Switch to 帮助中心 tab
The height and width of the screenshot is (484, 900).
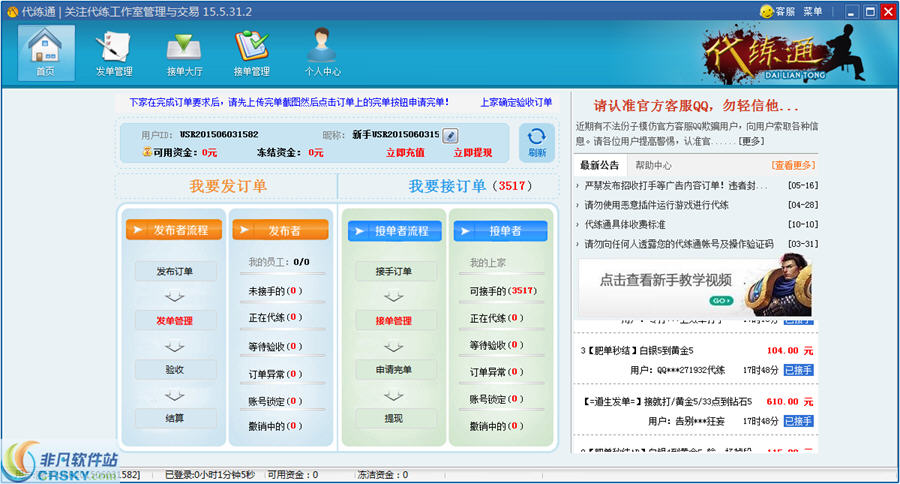(653, 165)
